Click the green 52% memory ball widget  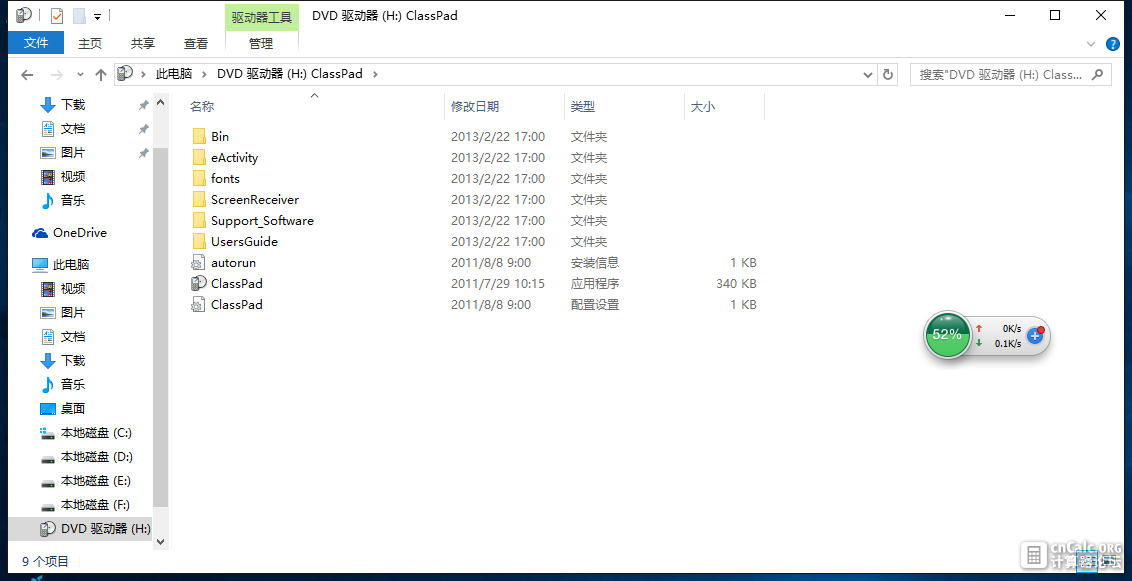tap(947, 335)
